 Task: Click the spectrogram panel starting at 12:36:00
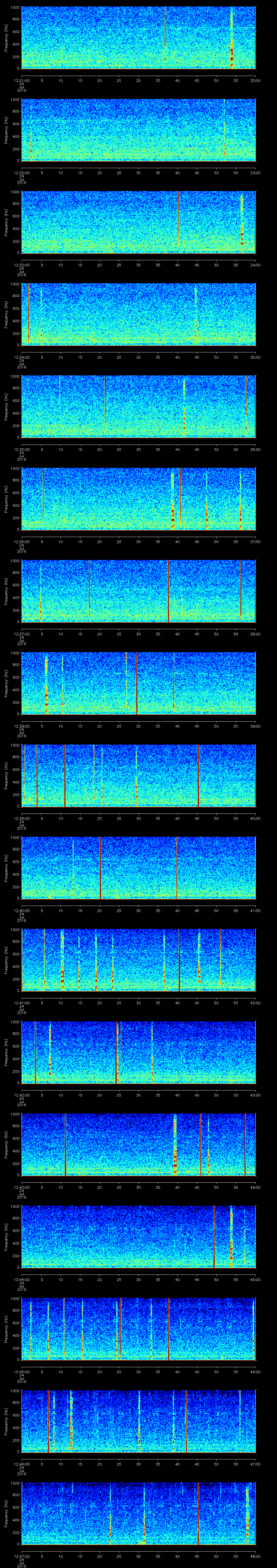coord(139,499)
